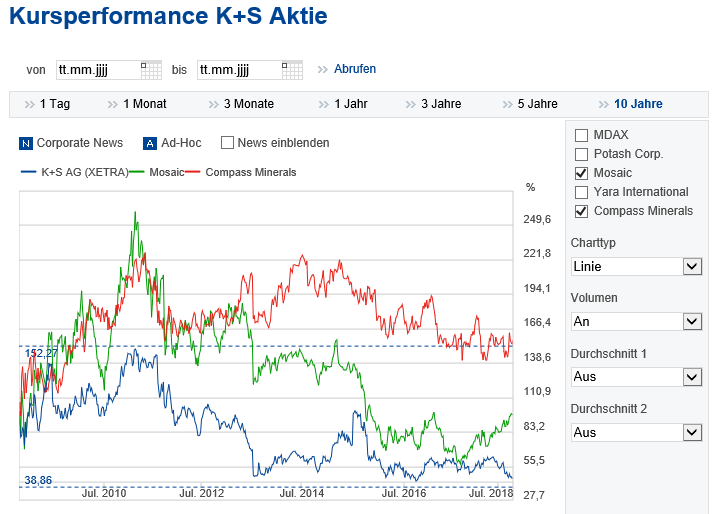This screenshot has height=514, width=713.
Task: Select the '1 Jahr' time range tab
Action: 351,104
